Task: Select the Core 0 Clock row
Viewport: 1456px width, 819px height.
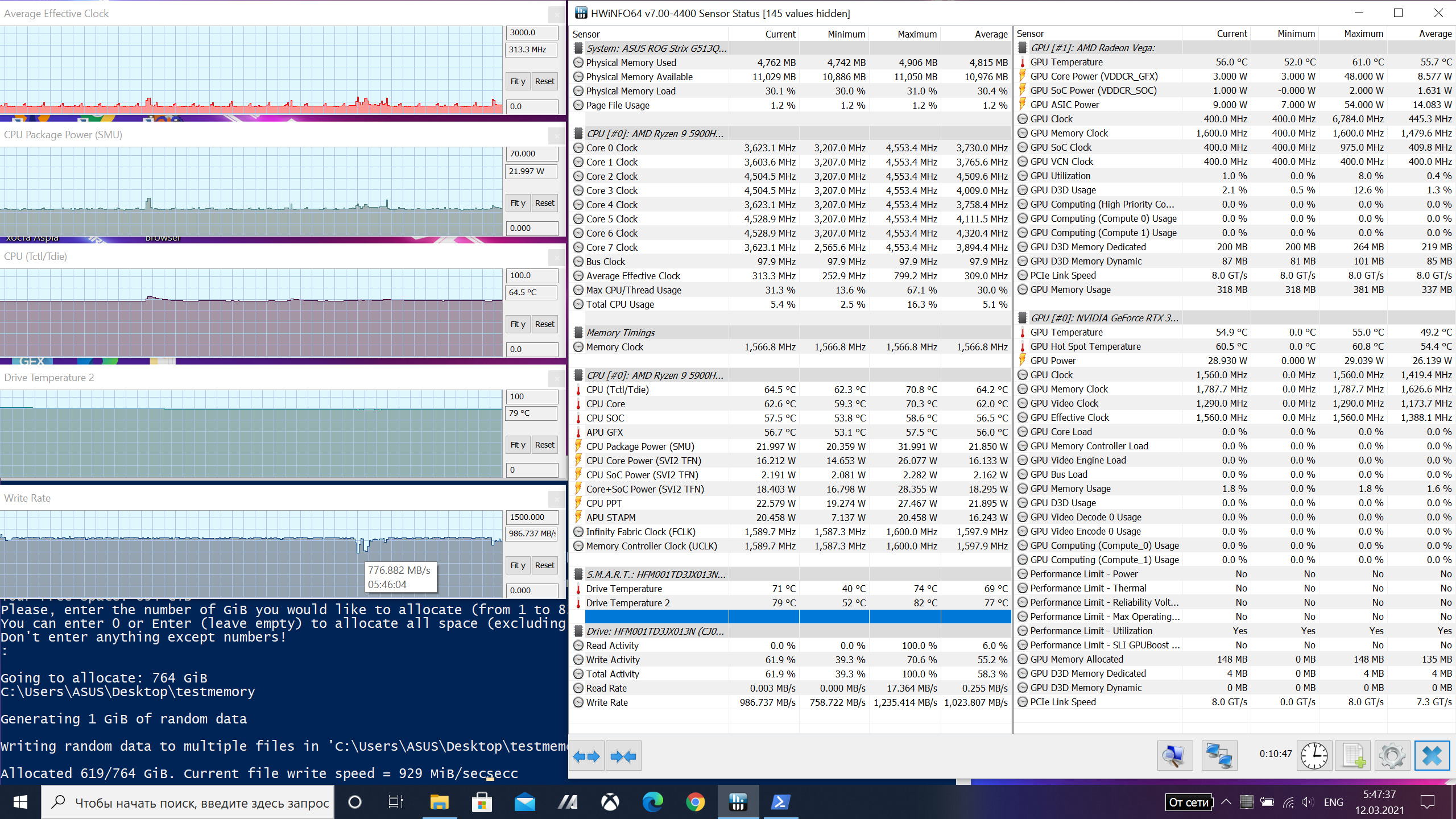Action: click(x=791, y=148)
